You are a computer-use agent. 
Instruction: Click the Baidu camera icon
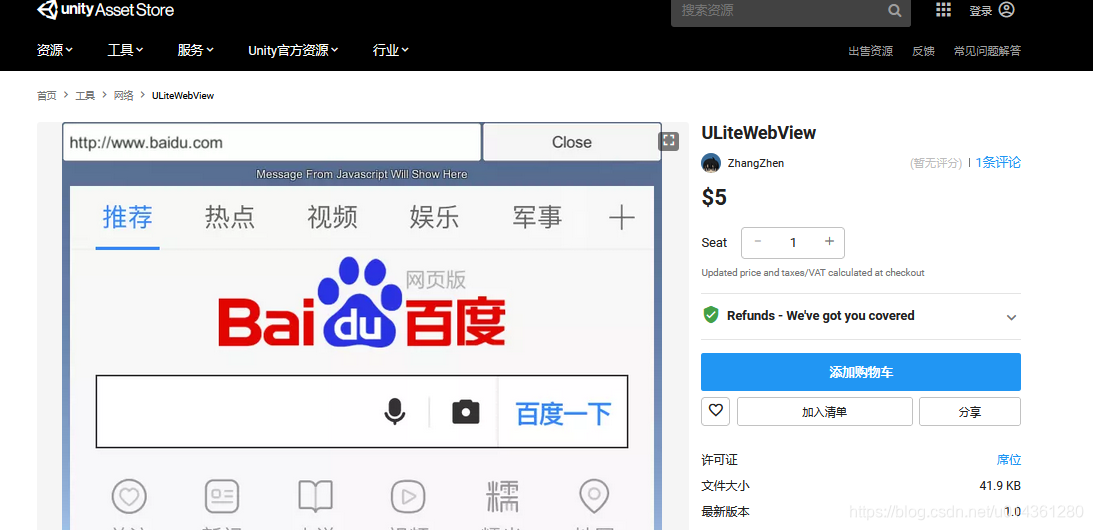point(466,411)
